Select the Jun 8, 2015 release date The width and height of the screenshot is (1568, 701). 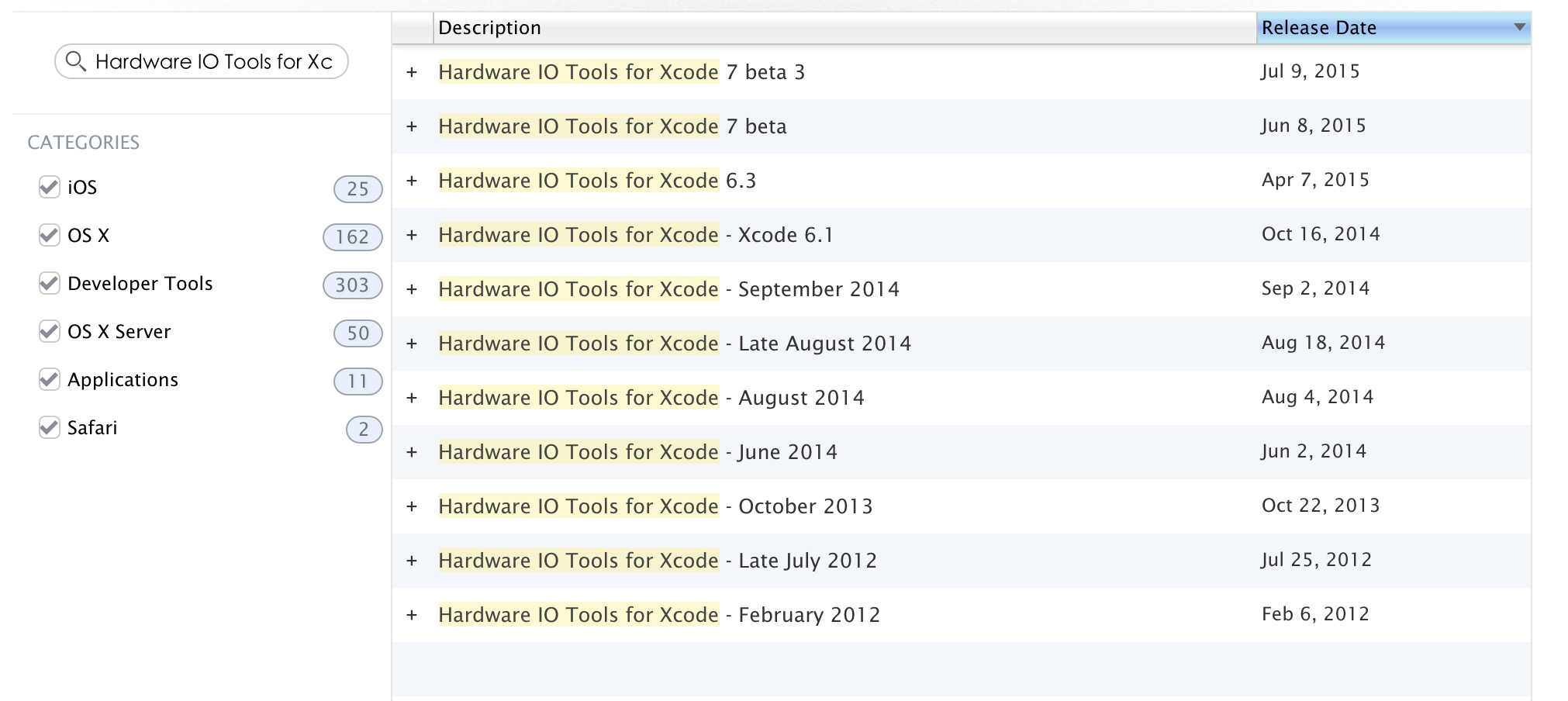(x=1314, y=126)
